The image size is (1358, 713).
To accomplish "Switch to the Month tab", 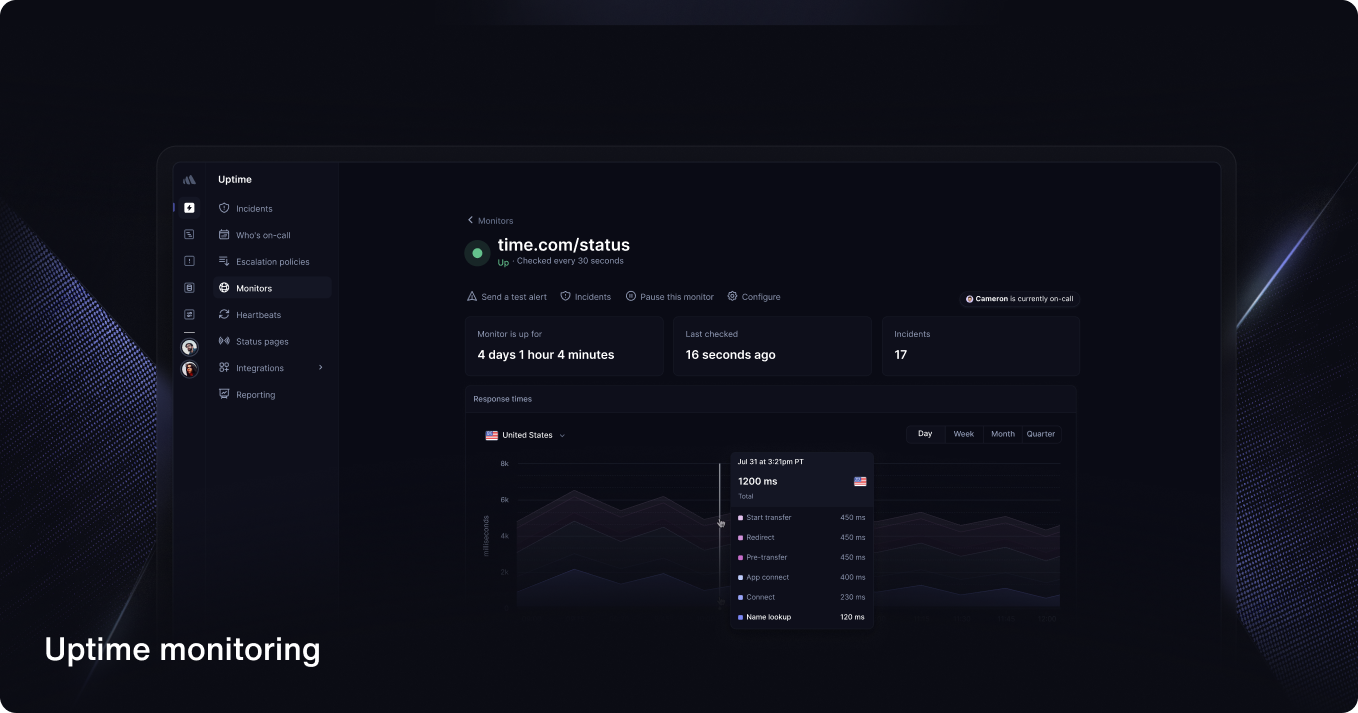I will [x=1002, y=434].
